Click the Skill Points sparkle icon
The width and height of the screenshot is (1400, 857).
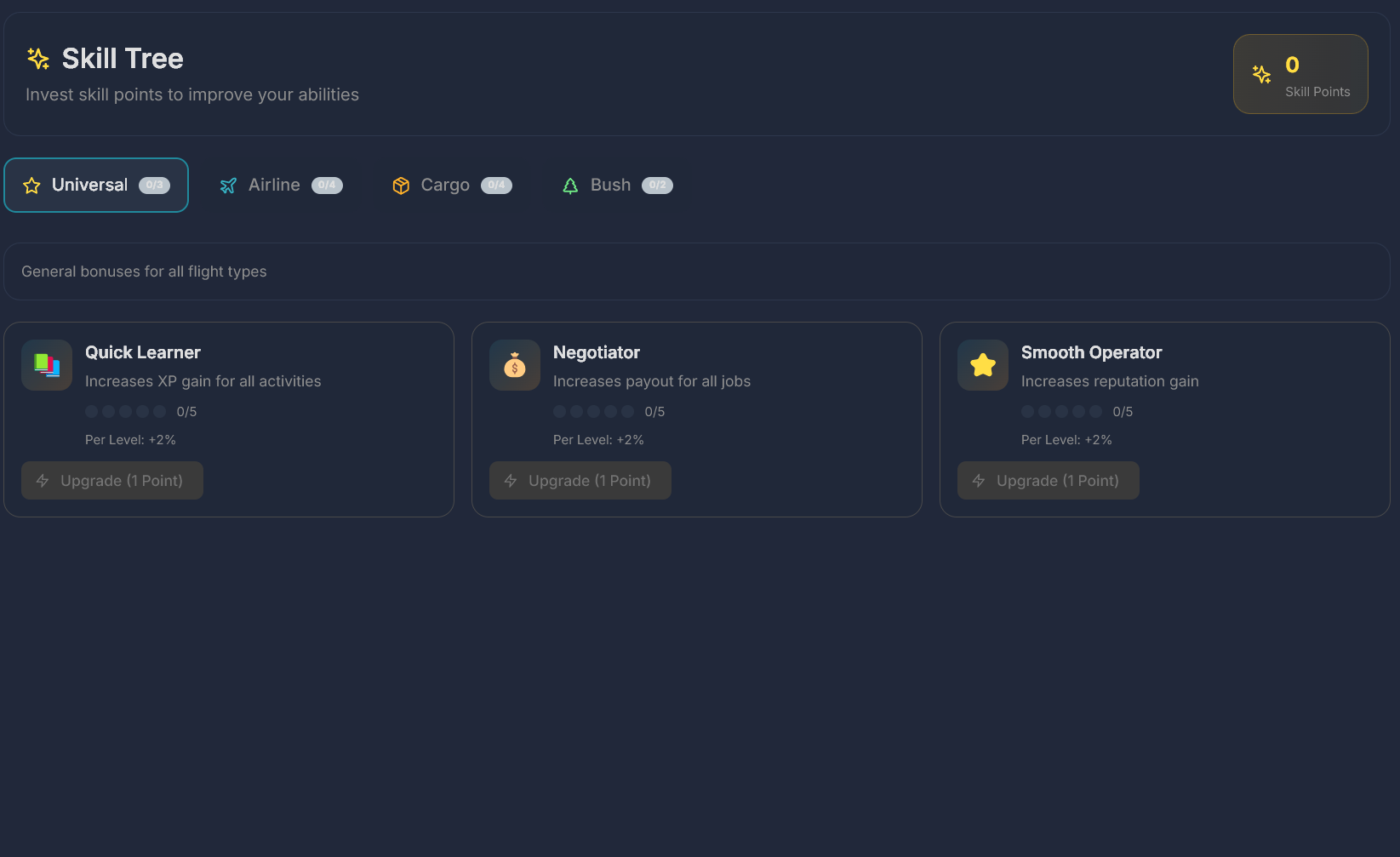(1261, 75)
